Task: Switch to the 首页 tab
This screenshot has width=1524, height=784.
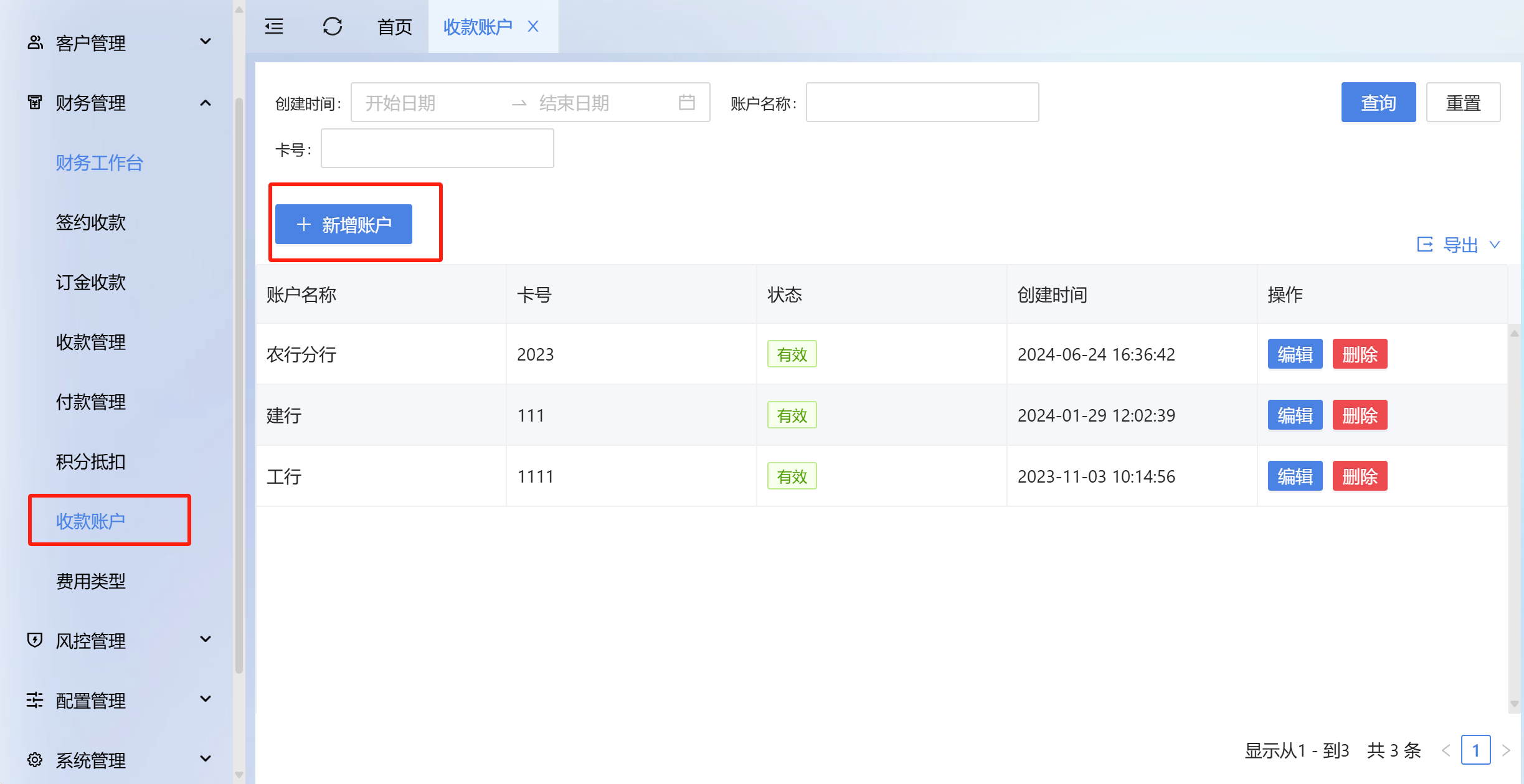Action: point(394,26)
